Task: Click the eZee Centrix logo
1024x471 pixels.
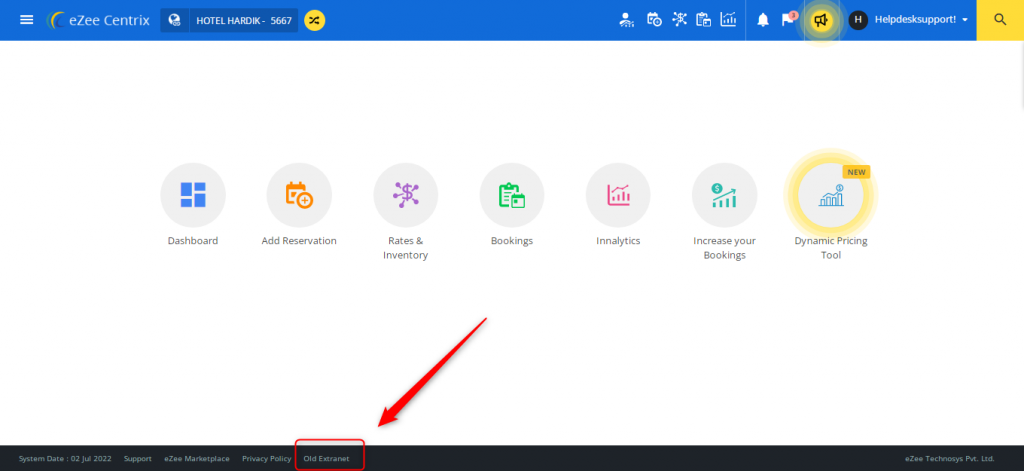Action: click(x=98, y=20)
